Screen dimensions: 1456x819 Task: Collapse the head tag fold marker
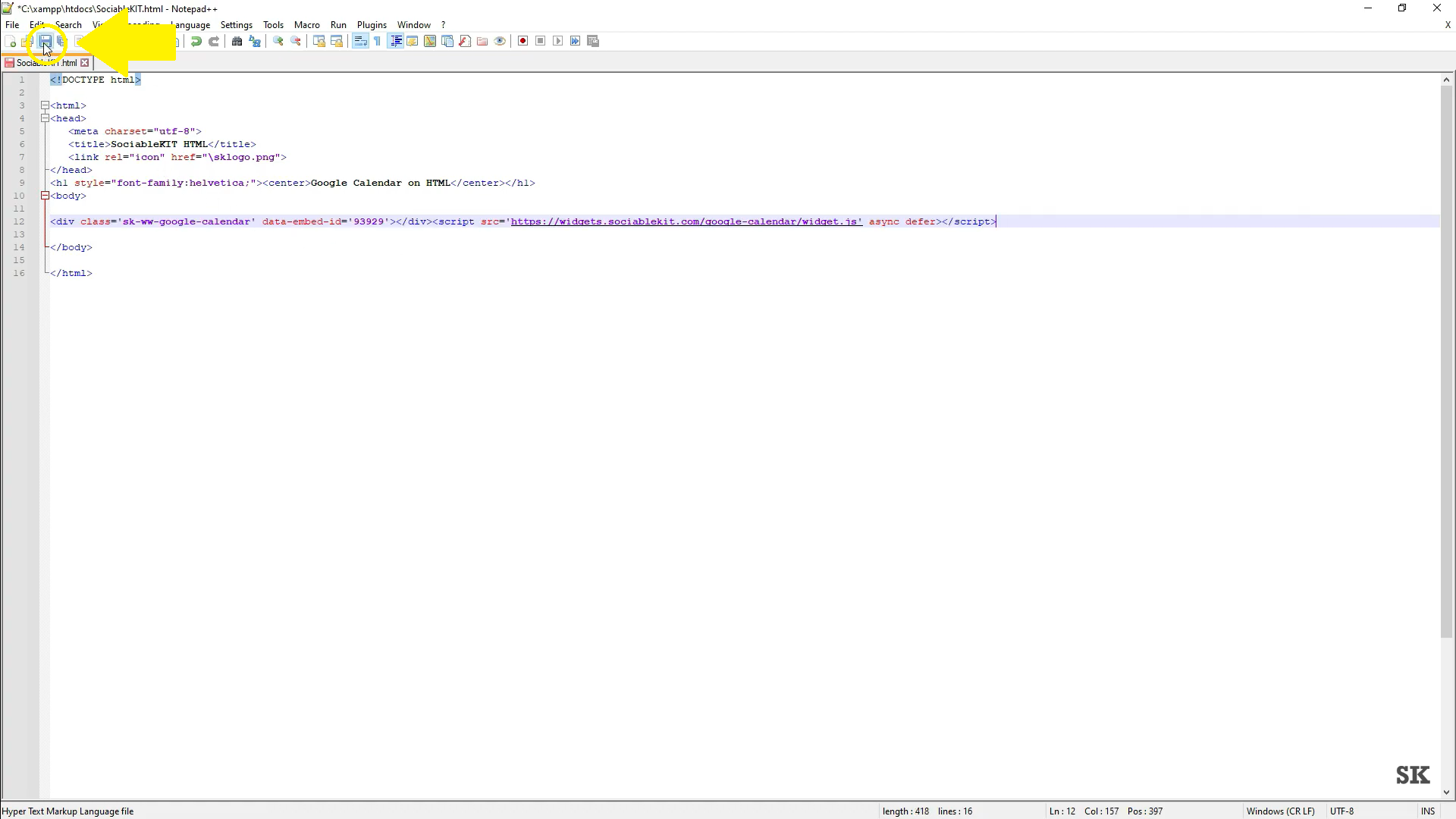[45, 118]
